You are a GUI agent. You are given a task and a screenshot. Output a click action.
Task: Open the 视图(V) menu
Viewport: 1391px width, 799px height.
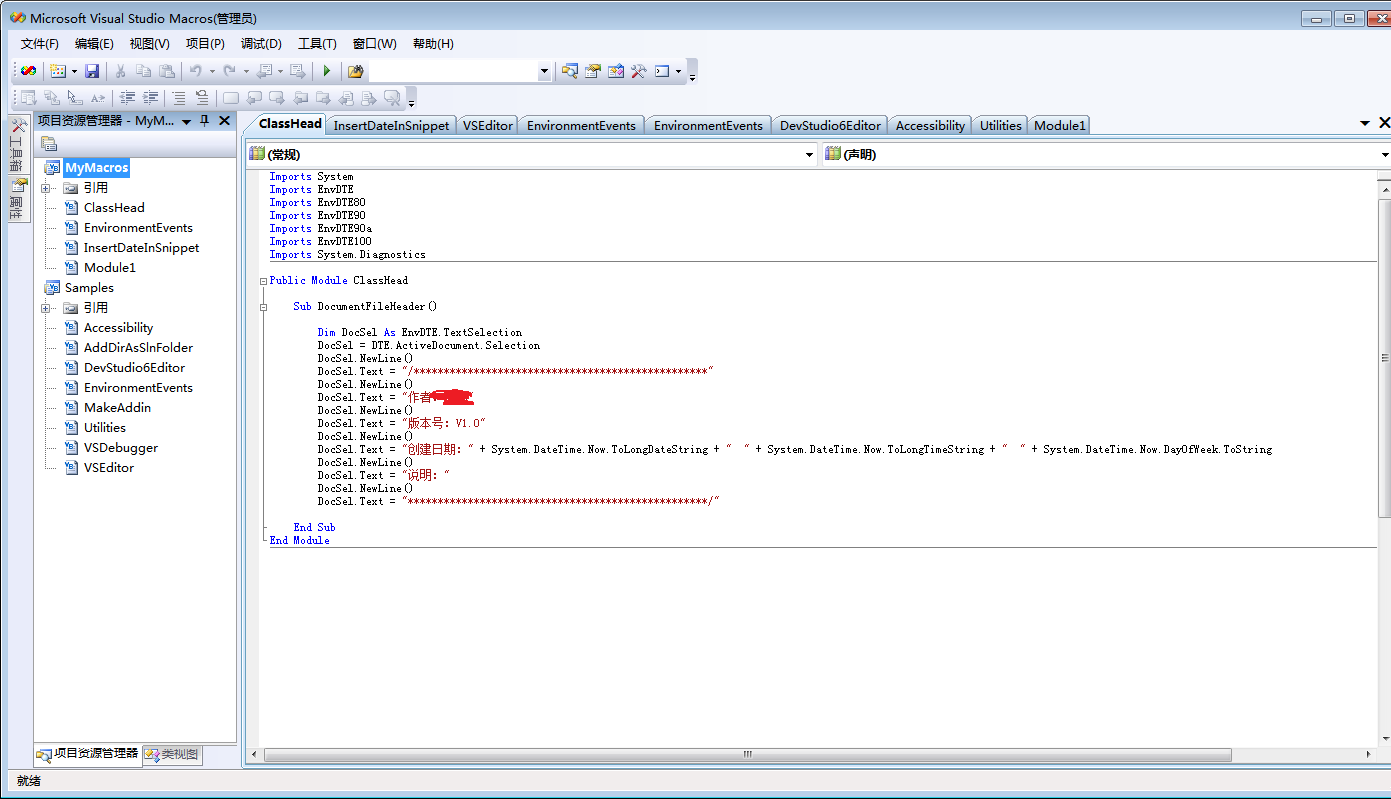pyautogui.click(x=150, y=44)
